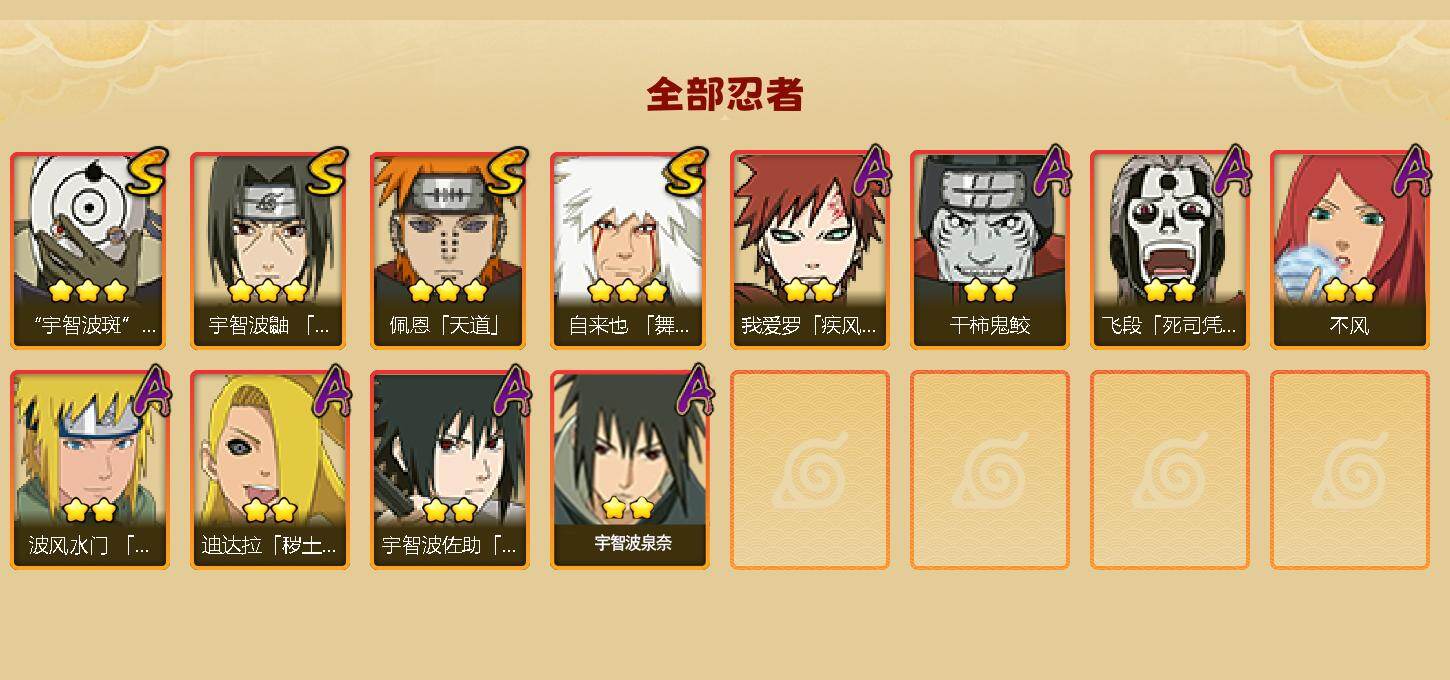Click the star rating on the 宇智波鼬 card

(267, 291)
